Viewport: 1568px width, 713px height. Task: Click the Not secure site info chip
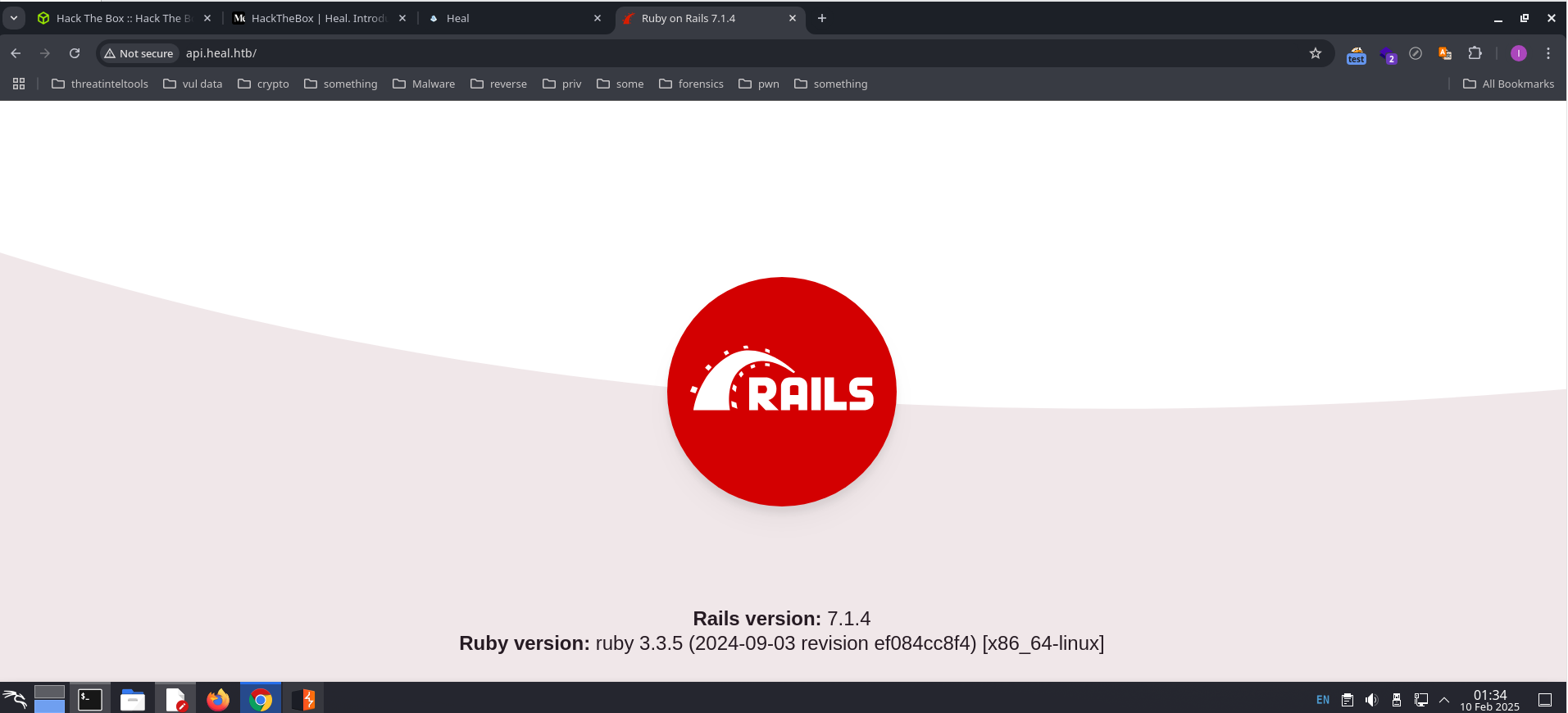[139, 53]
